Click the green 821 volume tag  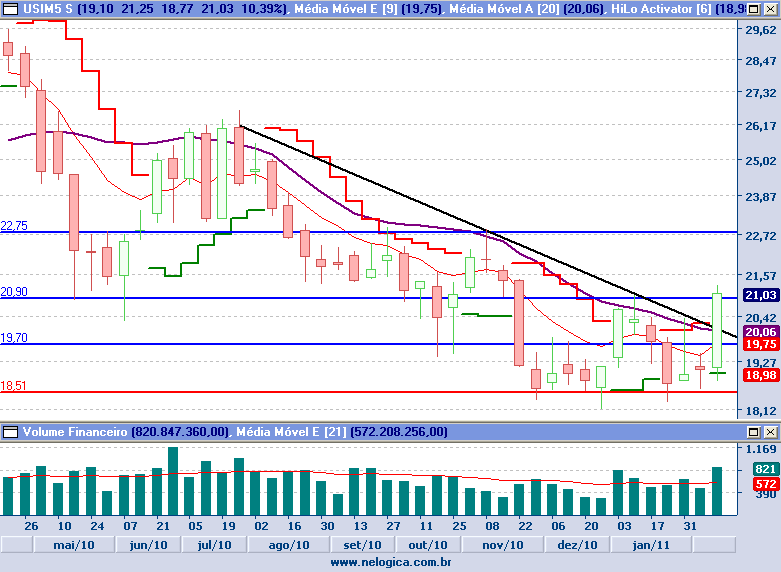[765, 469]
